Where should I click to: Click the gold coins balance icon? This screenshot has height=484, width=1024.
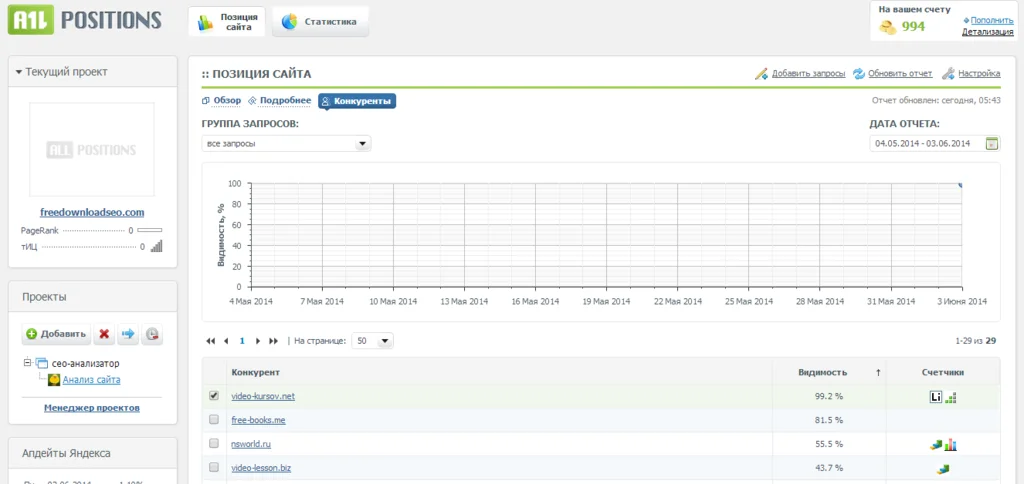(887, 27)
